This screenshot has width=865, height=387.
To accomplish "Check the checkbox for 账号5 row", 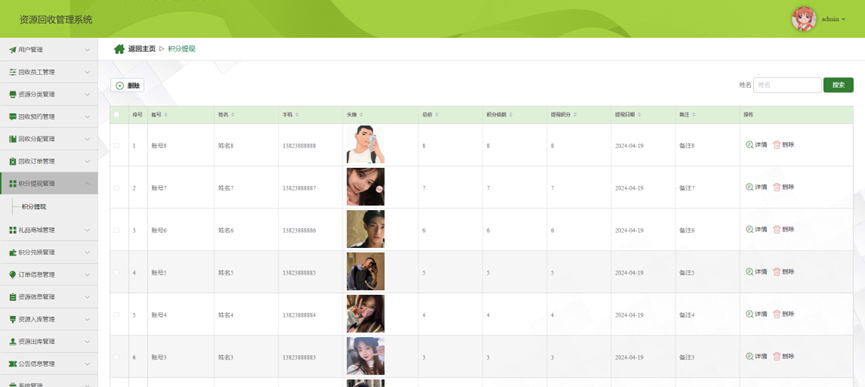I will pos(116,272).
